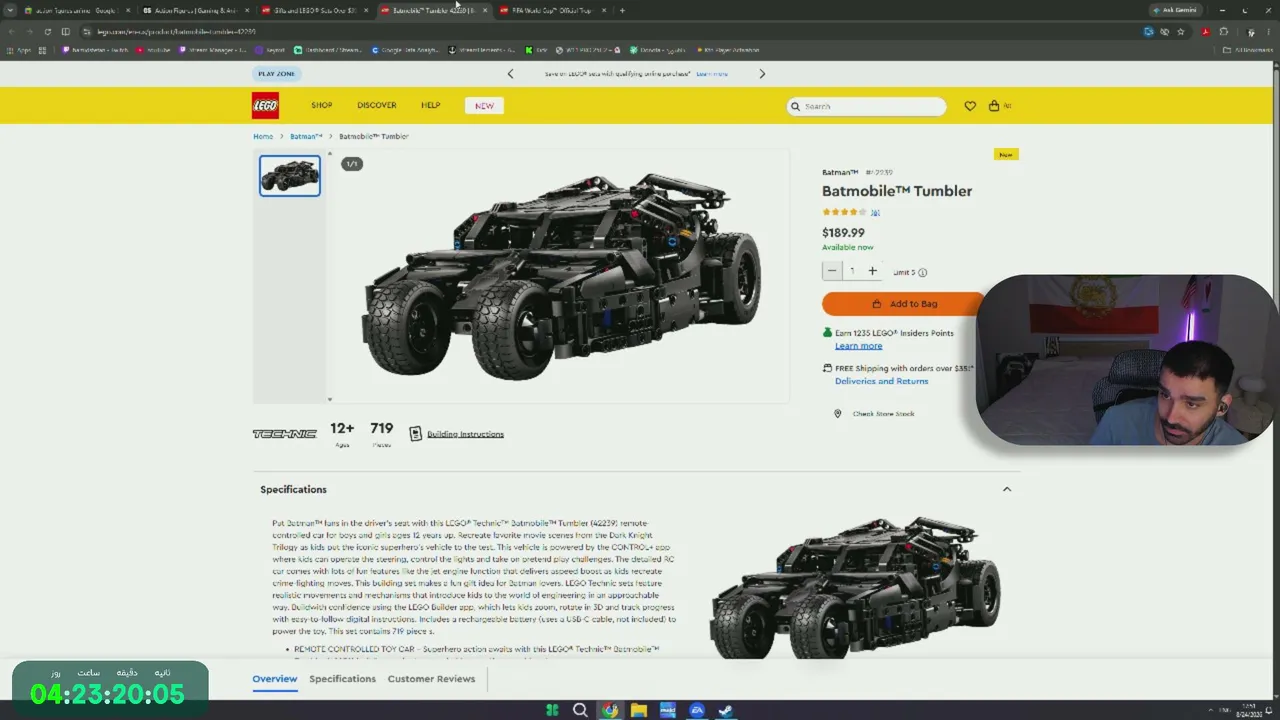Open the Chrome Apps bookmark shortcut
The height and width of the screenshot is (720, 1280).
(x=20, y=50)
